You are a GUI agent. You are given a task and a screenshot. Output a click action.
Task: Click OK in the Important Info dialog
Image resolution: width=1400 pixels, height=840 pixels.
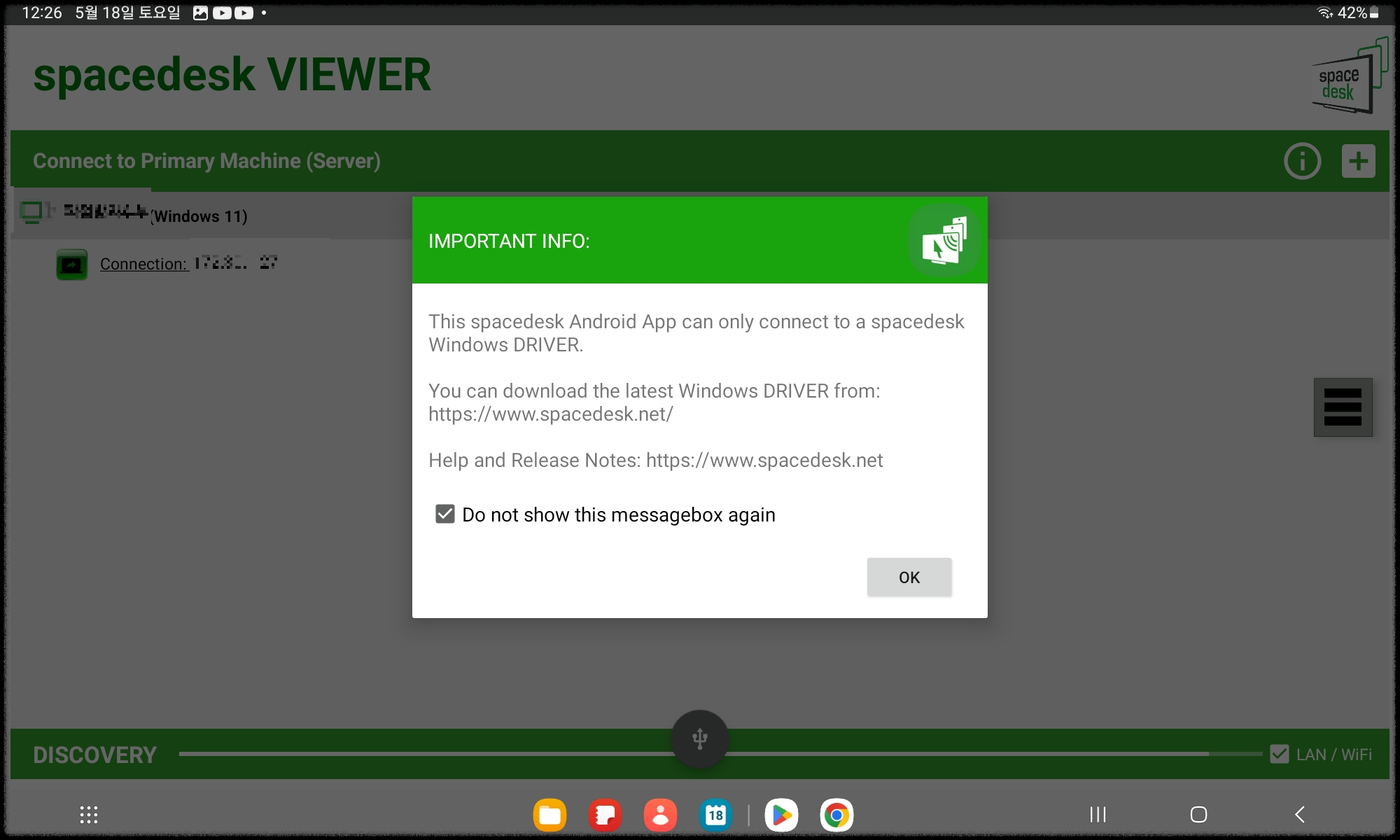pyautogui.click(x=909, y=577)
